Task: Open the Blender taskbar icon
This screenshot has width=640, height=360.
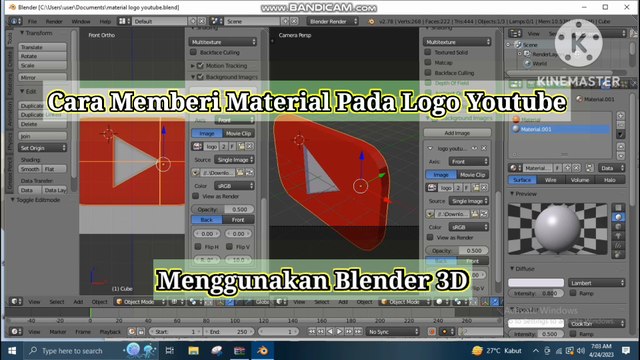Action: (262, 351)
